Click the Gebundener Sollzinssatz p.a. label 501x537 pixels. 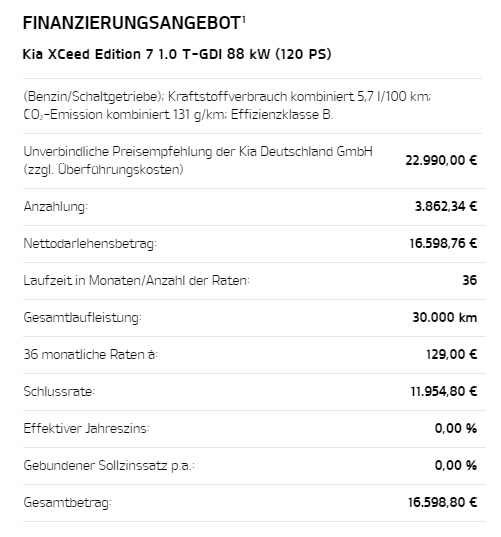pyautogui.click(x=109, y=465)
